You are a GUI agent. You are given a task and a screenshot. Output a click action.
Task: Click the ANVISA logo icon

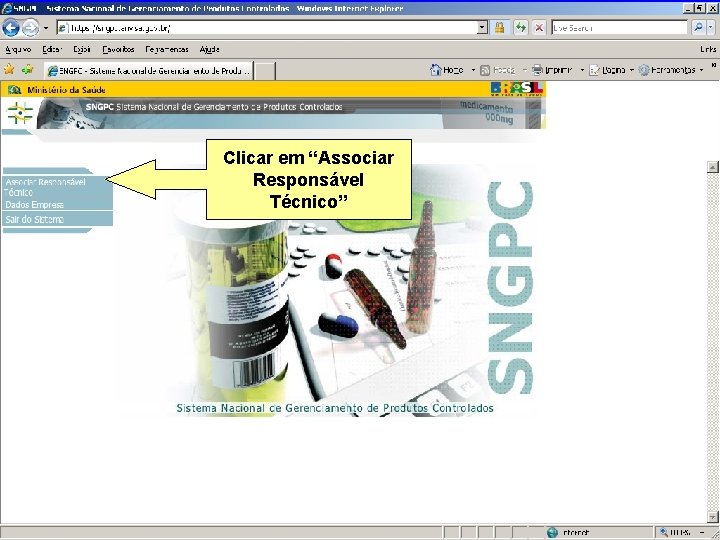point(20,113)
